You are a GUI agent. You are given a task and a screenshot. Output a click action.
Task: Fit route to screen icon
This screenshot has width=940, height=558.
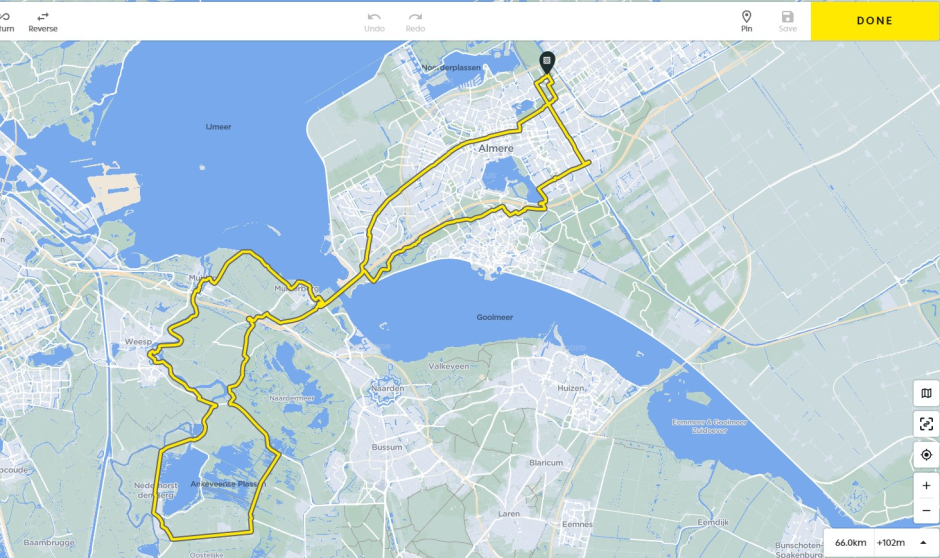click(x=926, y=424)
